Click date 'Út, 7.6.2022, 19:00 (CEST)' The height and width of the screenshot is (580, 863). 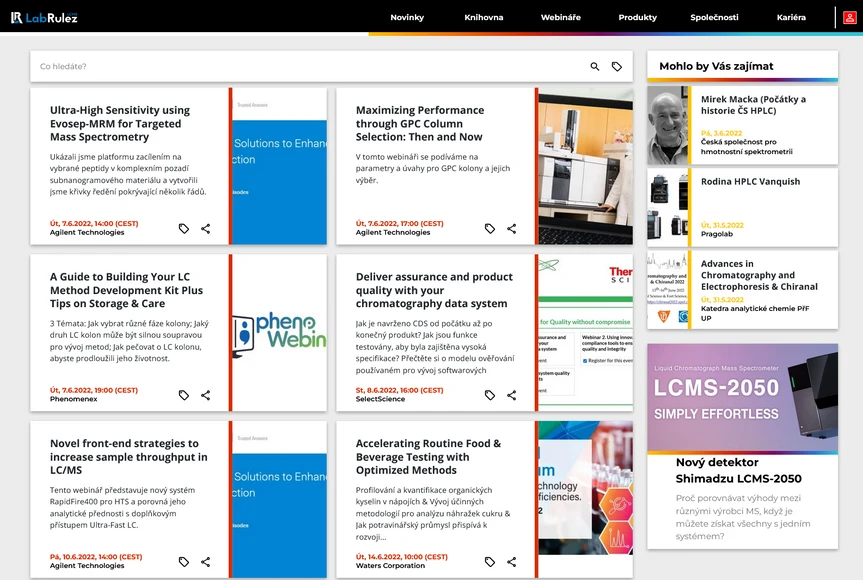pyautogui.click(x=94, y=390)
